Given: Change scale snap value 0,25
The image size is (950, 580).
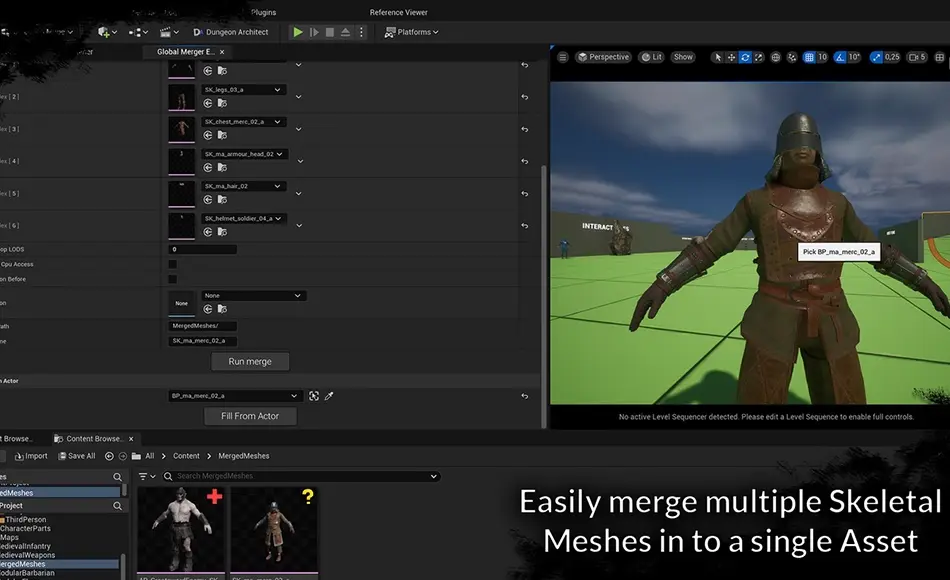Looking at the screenshot, I should pyautogui.click(x=892, y=57).
